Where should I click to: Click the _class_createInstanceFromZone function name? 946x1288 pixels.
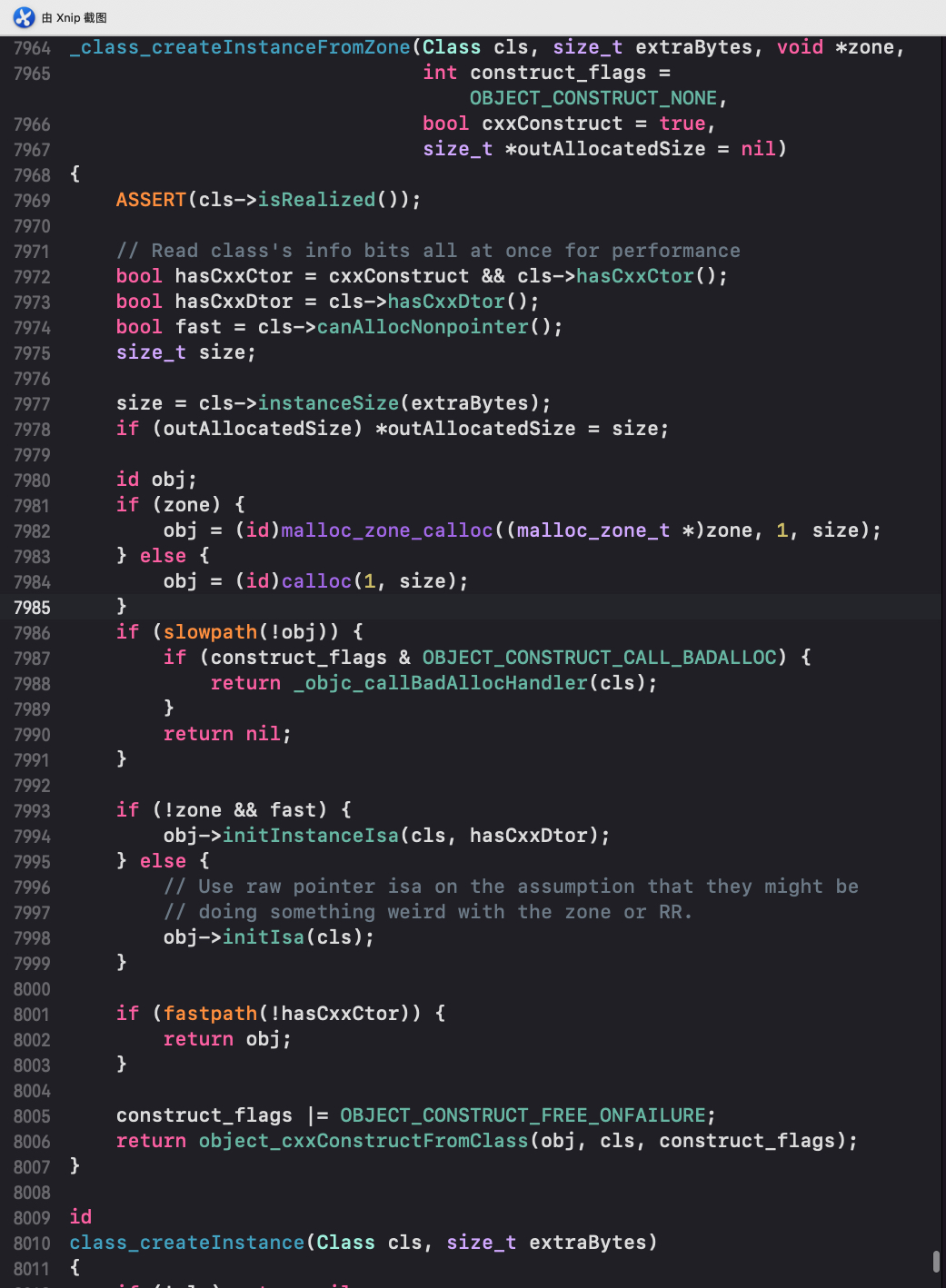(241, 47)
